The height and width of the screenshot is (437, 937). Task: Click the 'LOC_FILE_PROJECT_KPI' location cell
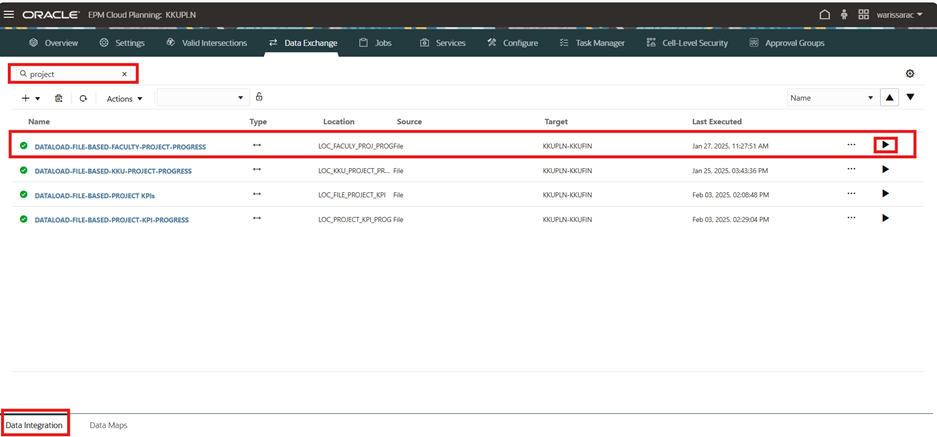352,195
